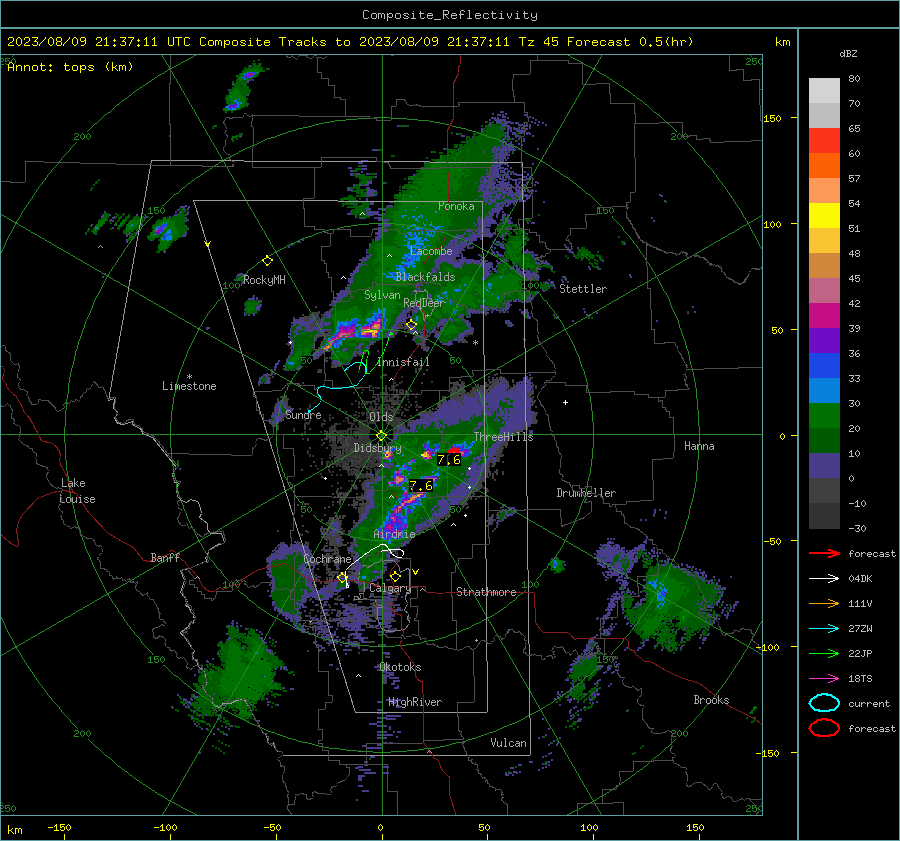Image resolution: width=900 pixels, height=841 pixels.
Task: Click the Brooks city label
Action: 711,700
